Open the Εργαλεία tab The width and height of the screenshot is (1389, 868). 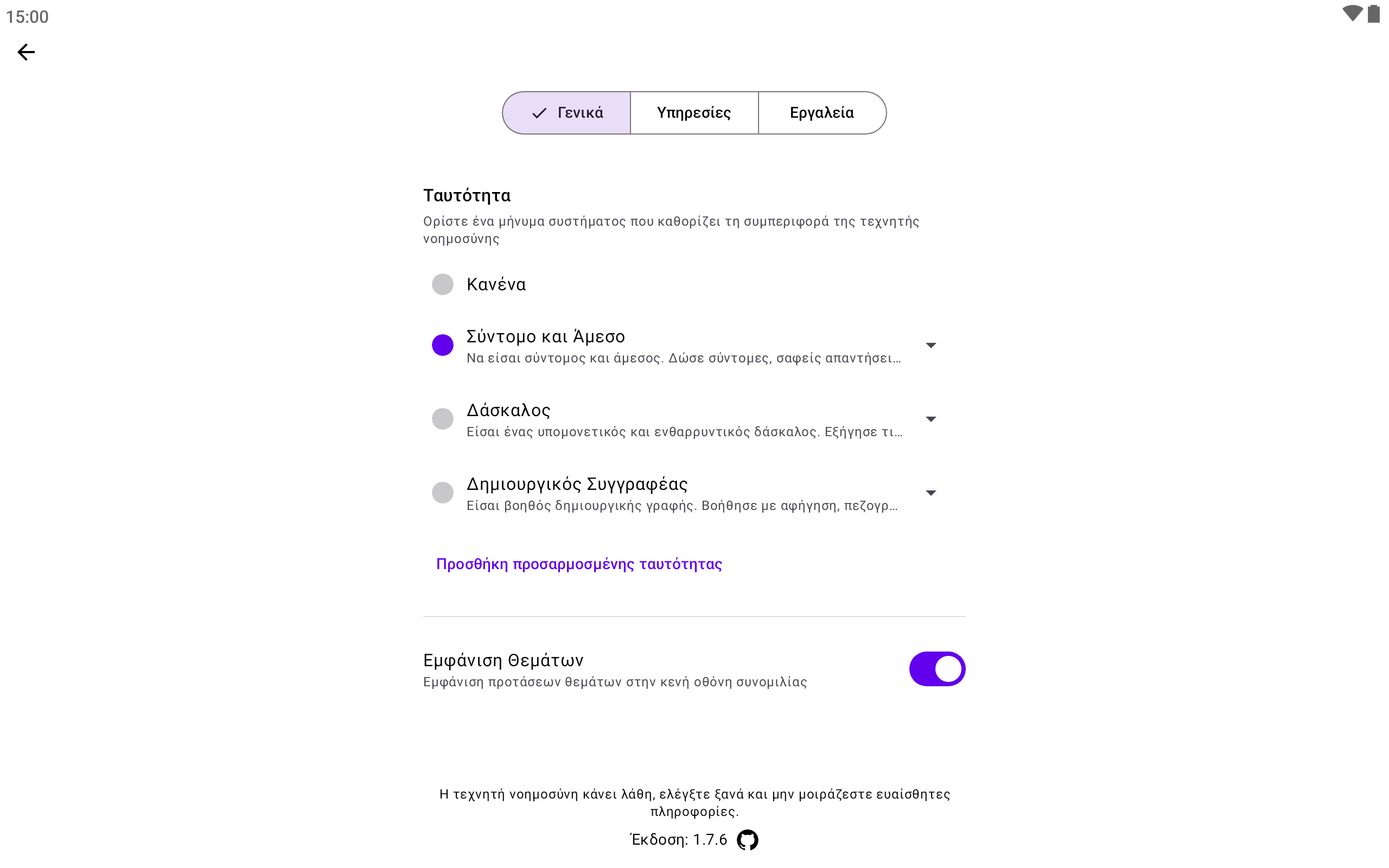pyautogui.click(x=821, y=113)
